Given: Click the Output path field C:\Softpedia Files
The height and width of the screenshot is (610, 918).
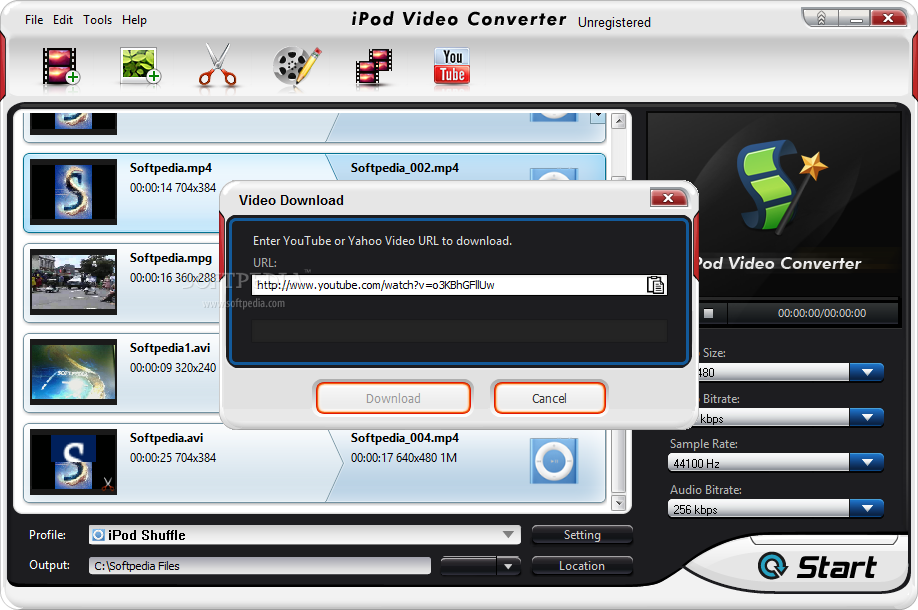Looking at the screenshot, I should pyautogui.click(x=260, y=566).
